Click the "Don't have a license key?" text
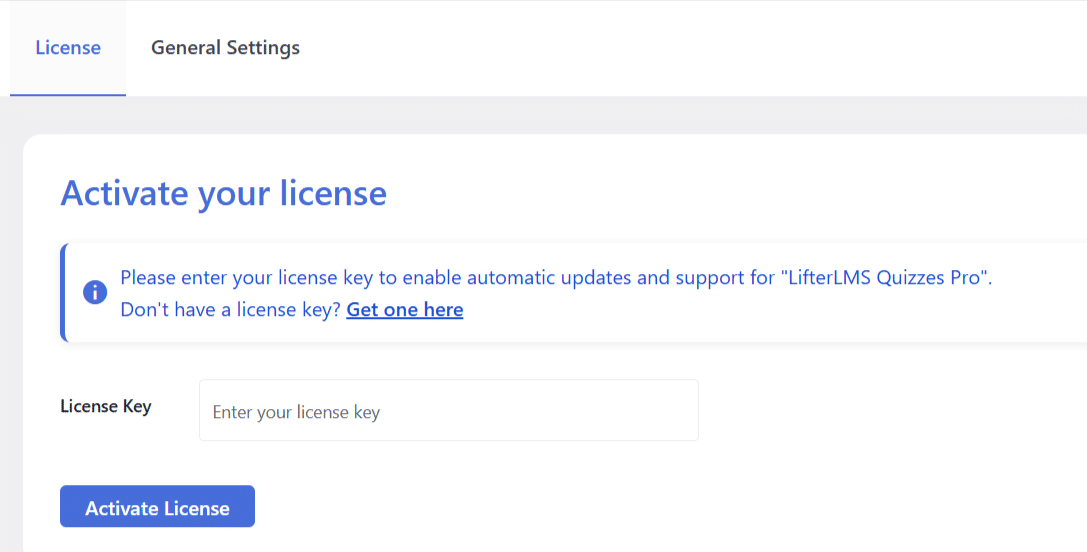 click(x=231, y=309)
